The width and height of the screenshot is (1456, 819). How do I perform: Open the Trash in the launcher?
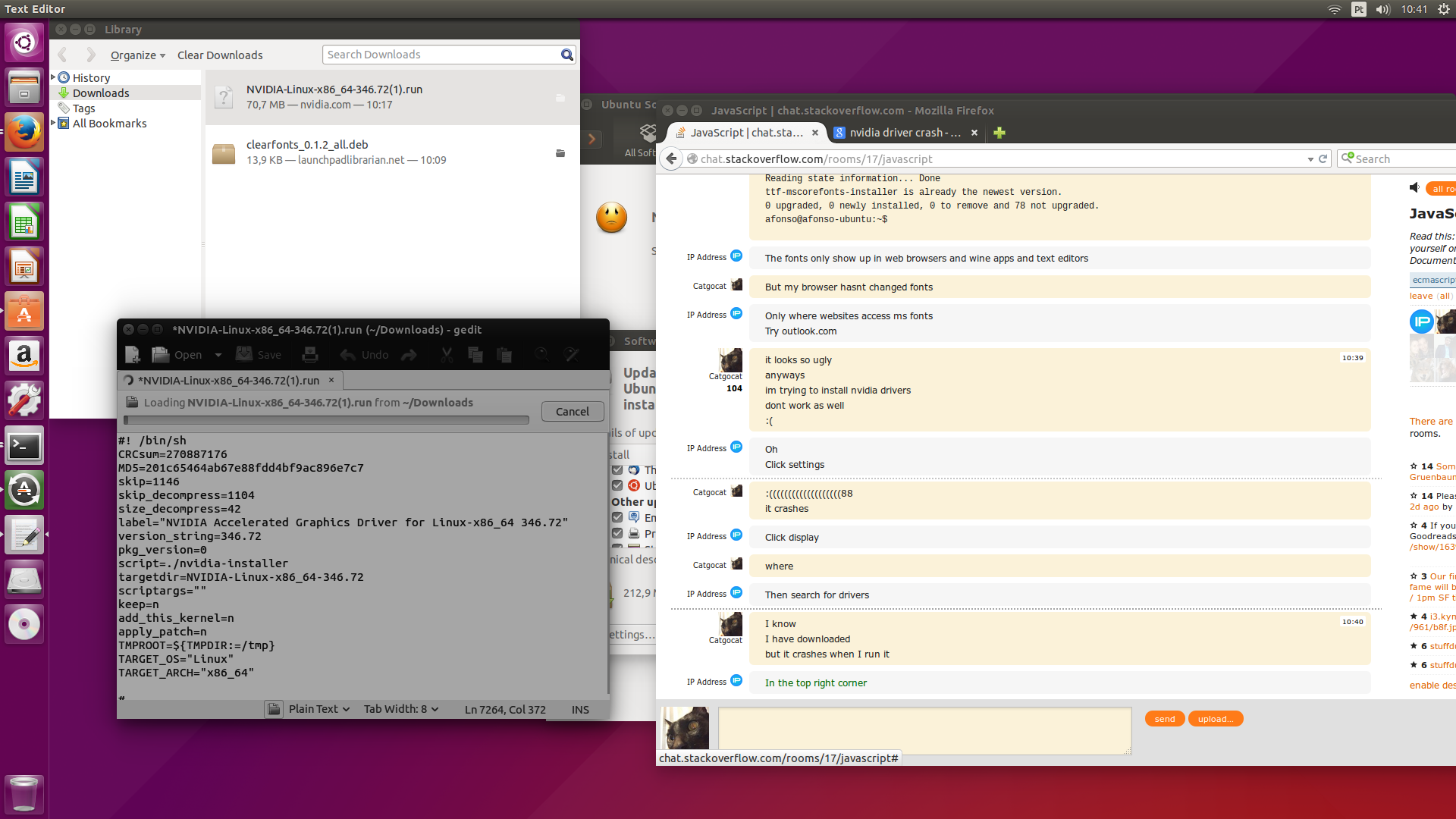click(24, 794)
